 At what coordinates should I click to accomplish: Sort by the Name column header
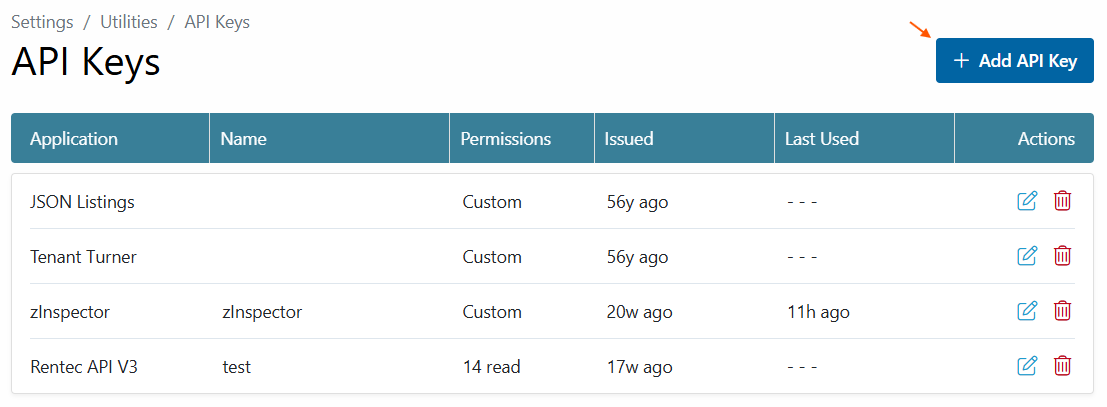(x=244, y=138)
